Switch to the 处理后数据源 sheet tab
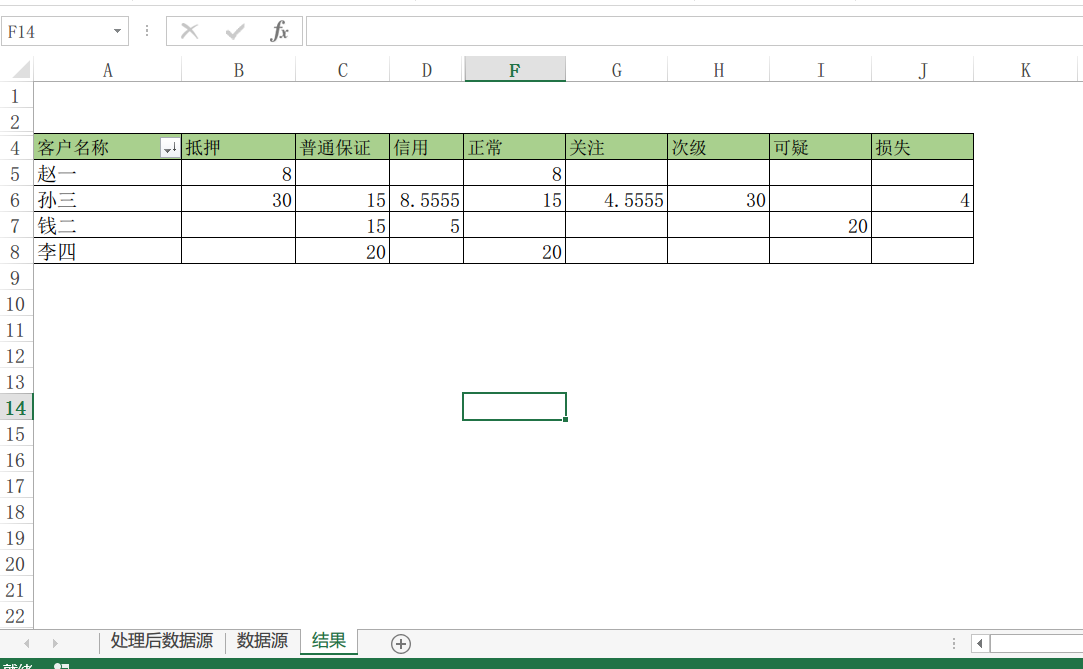This screenshot has height=669, width=1083. click(x=162, y=641)
